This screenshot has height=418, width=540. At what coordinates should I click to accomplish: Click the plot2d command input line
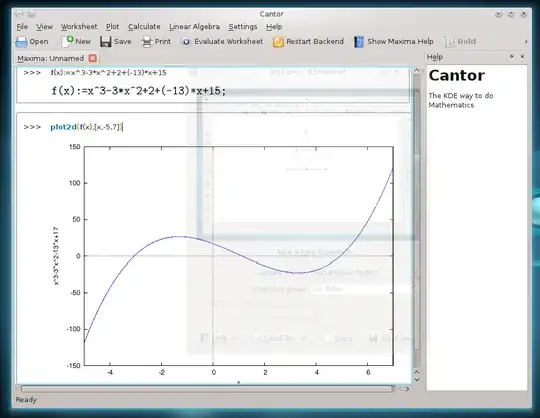pos(86,127)
